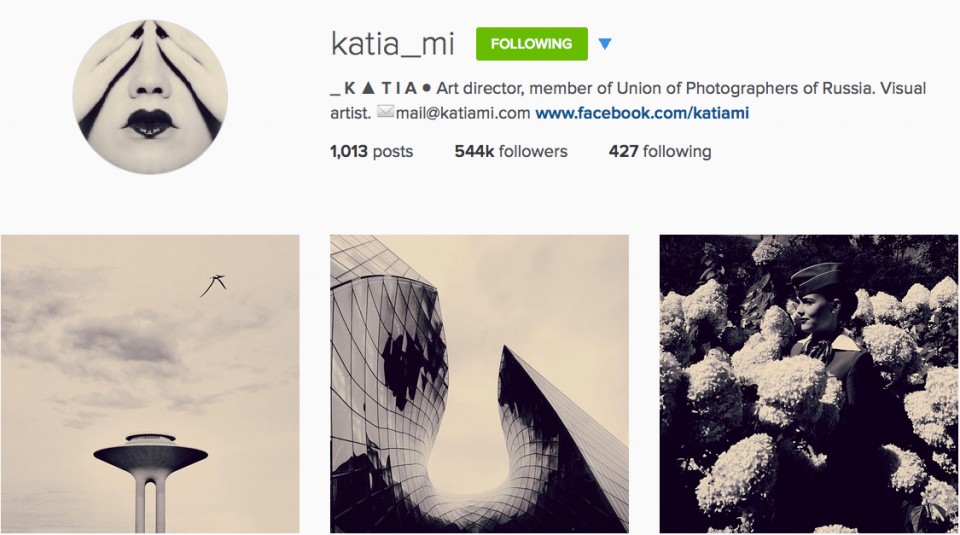View the 427 following list

coord(660,151)
